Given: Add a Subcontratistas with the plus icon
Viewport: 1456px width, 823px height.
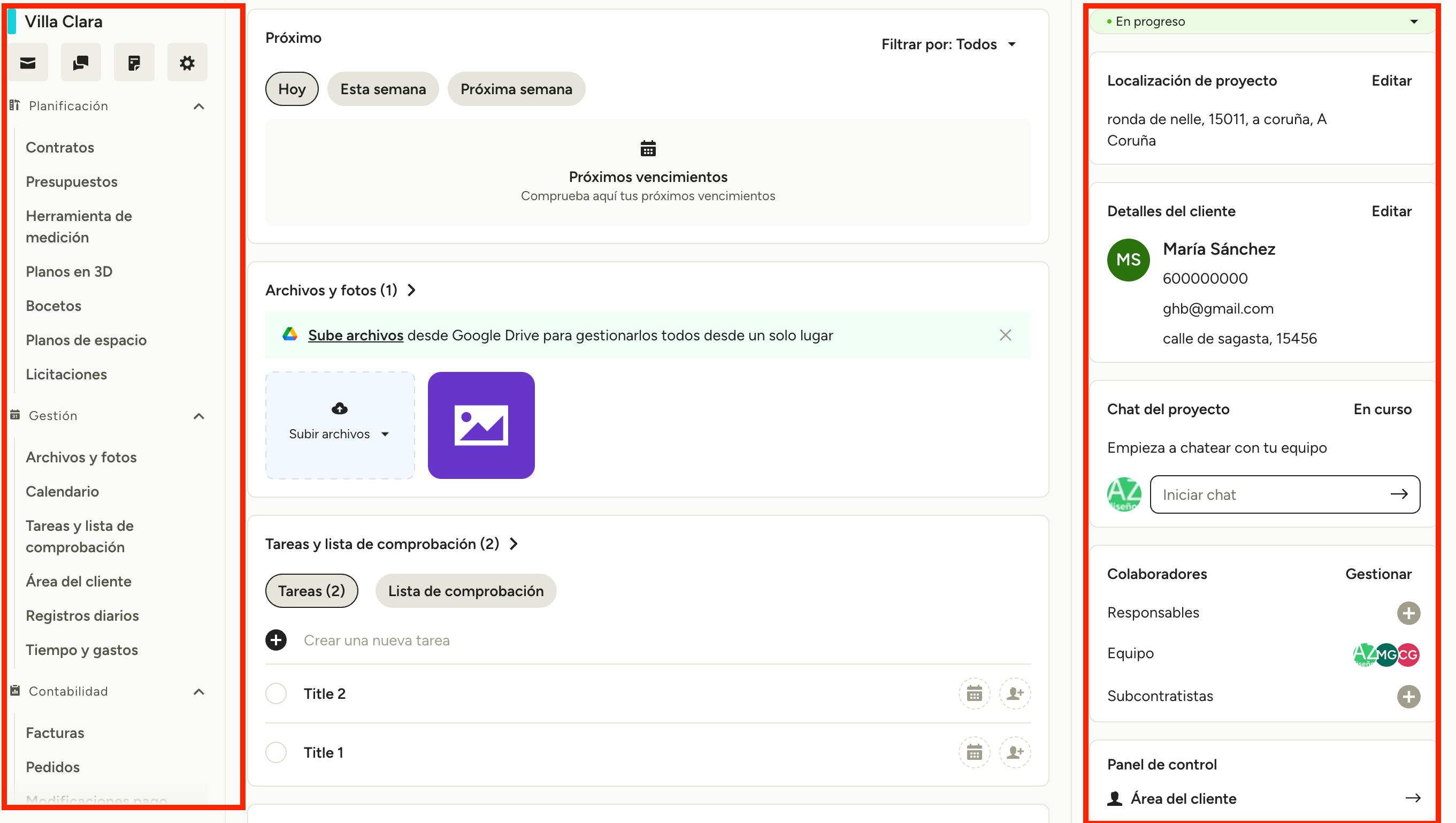Looking at the screenshot, I should click(1408, 696).
